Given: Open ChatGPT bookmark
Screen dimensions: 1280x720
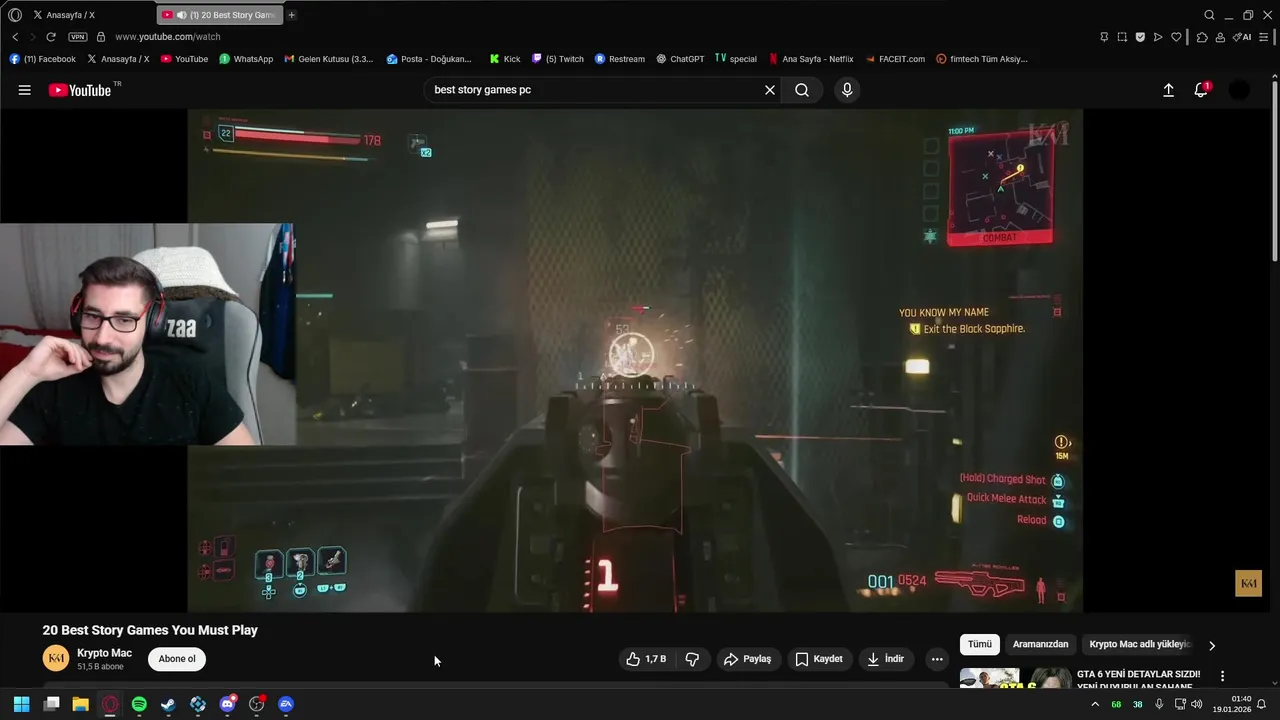Looking at the screenshot, I should coord(680,59).
